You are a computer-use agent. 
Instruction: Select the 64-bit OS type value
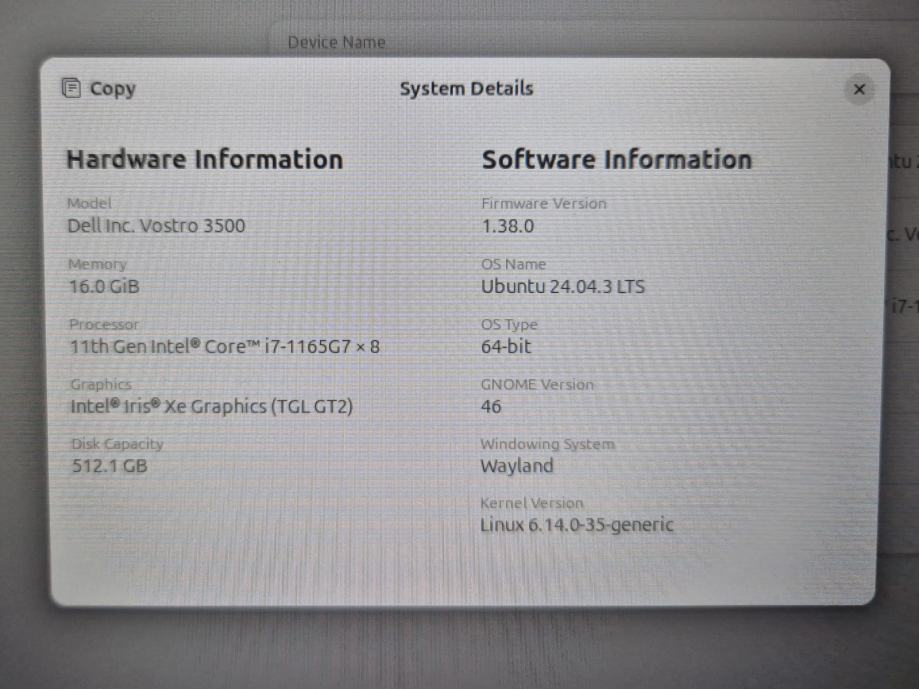point(506,346)
